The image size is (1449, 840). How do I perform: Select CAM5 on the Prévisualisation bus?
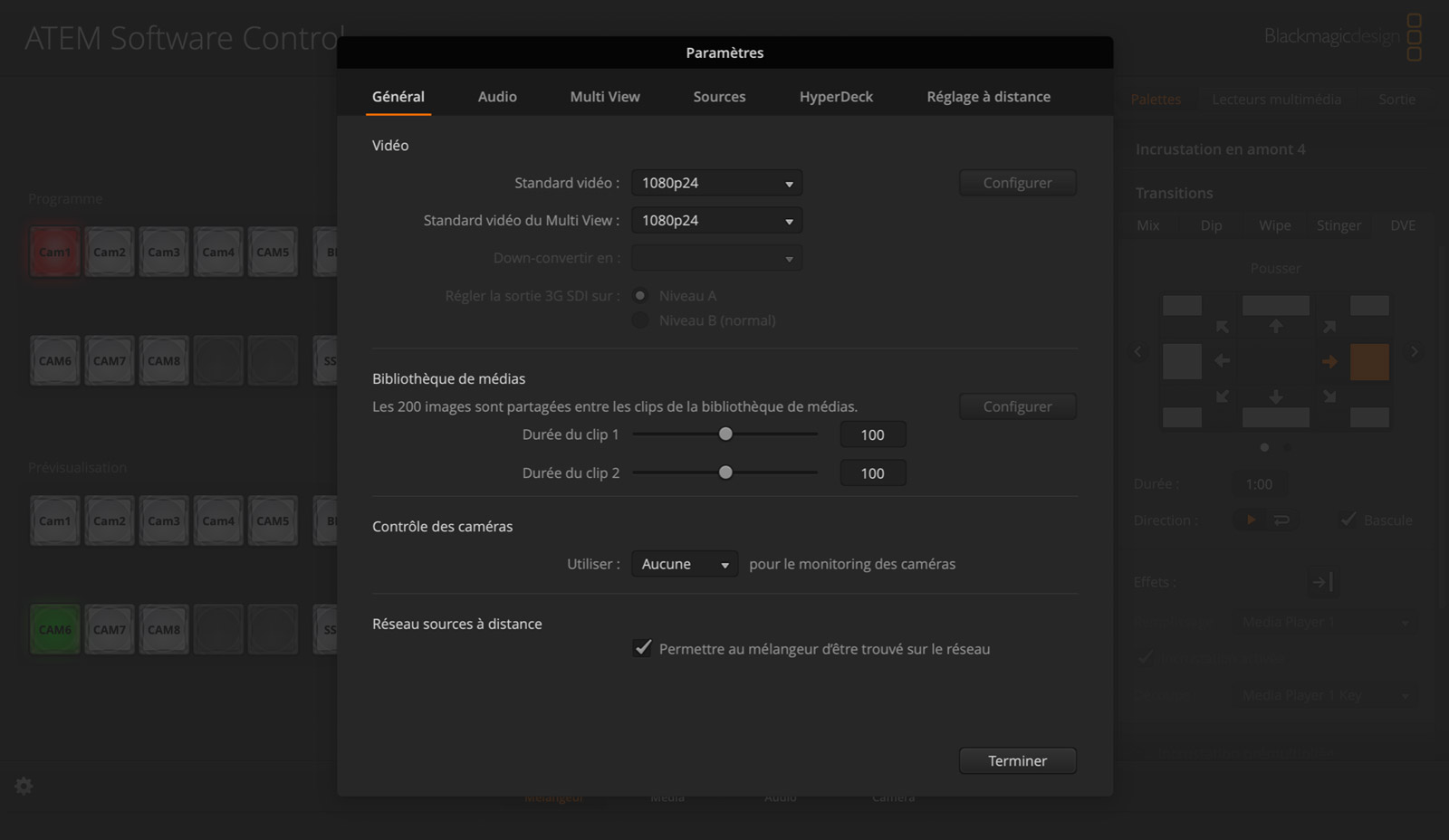[x=273, y=520]
